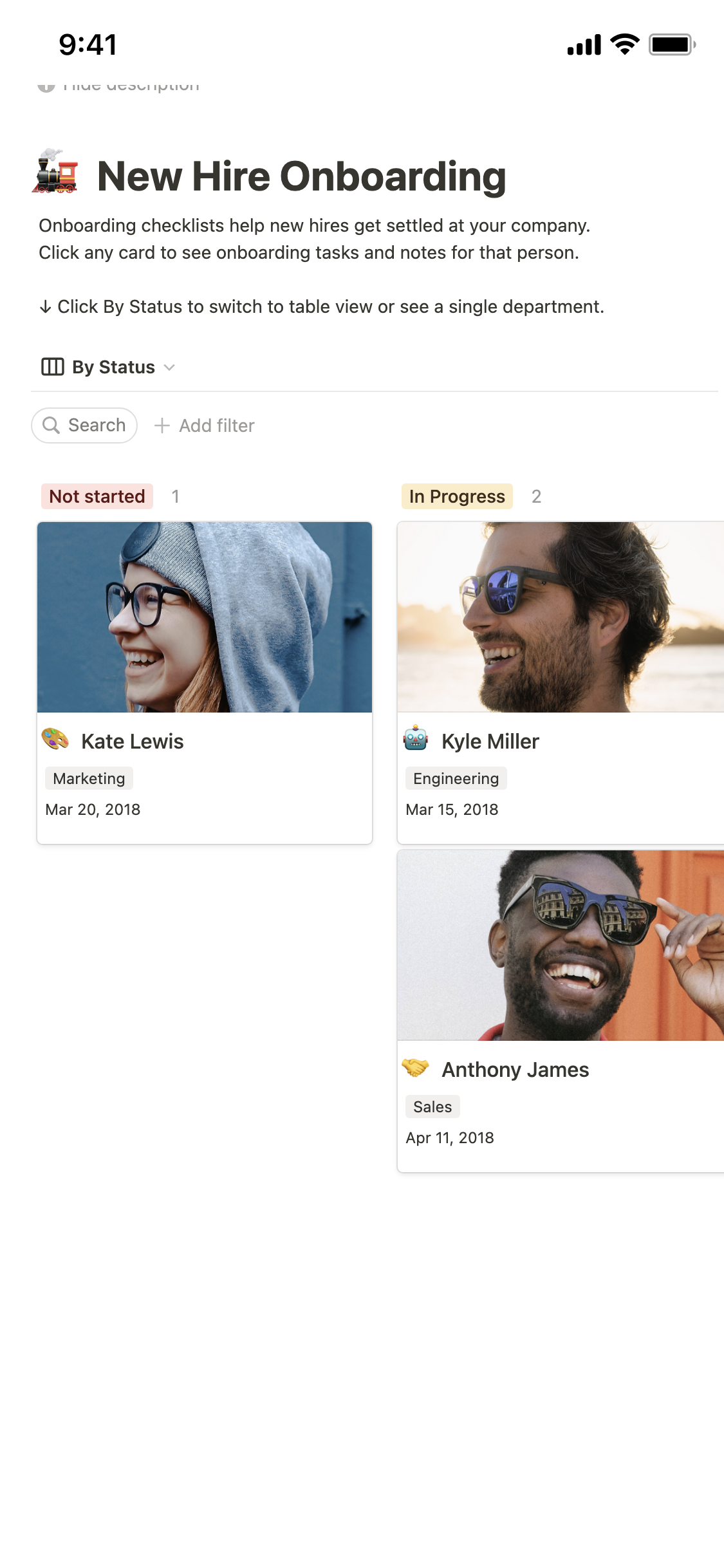
Task: Click the steam train page icon
Action: (x=55, y=172)
